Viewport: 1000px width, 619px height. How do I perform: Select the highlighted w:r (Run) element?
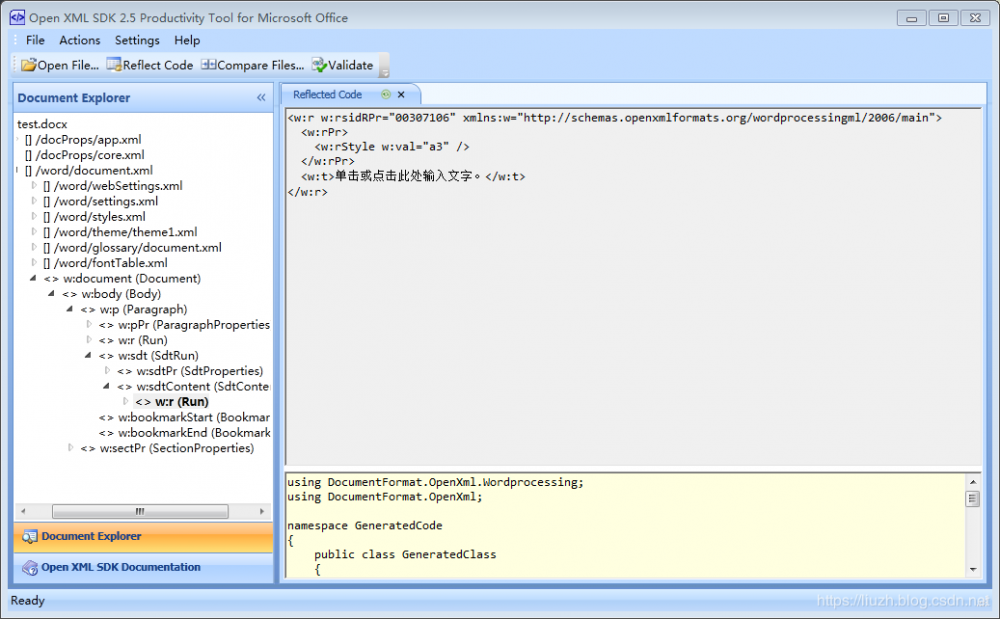click(x=172, y=402)
